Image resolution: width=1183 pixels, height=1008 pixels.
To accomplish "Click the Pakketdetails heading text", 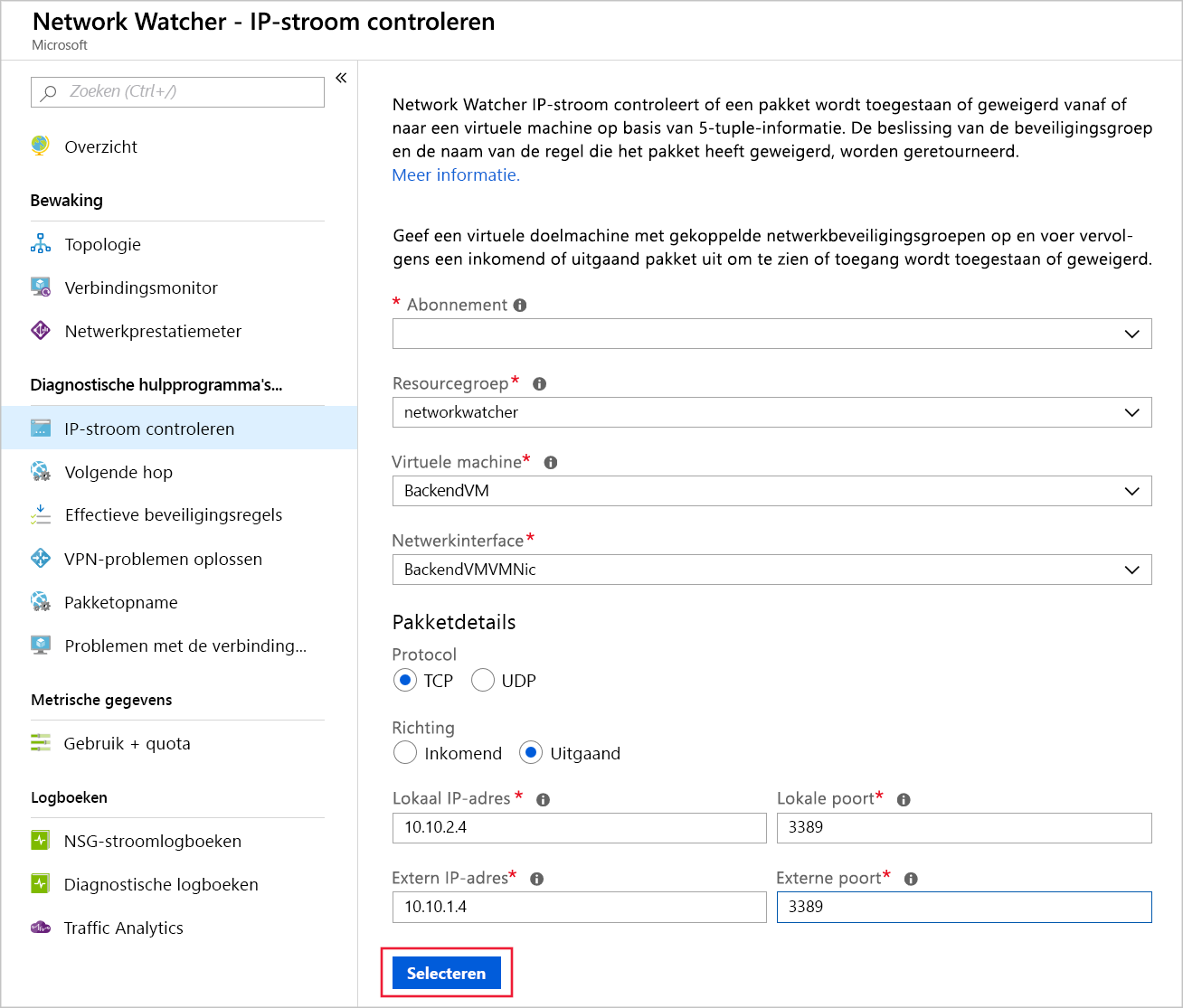I will pos(454,622).
